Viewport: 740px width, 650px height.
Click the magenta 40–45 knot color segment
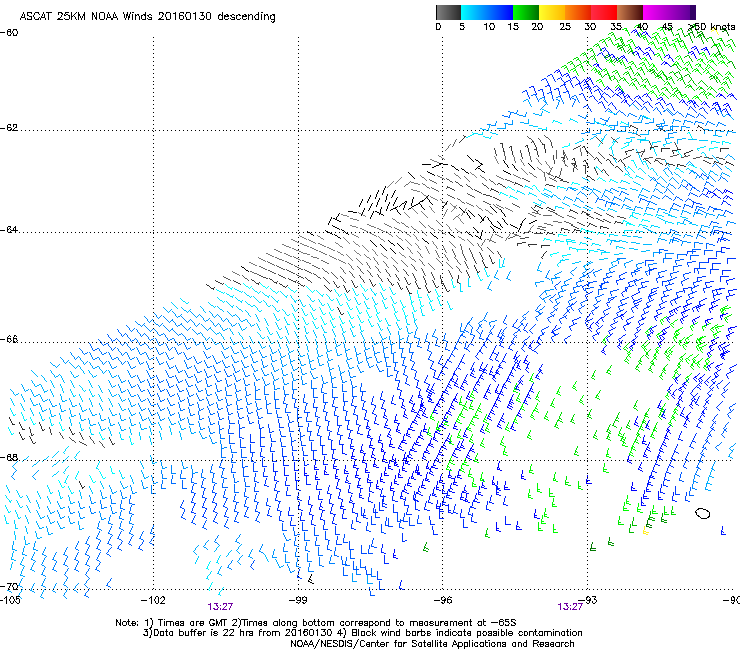[x=656, y=12]
